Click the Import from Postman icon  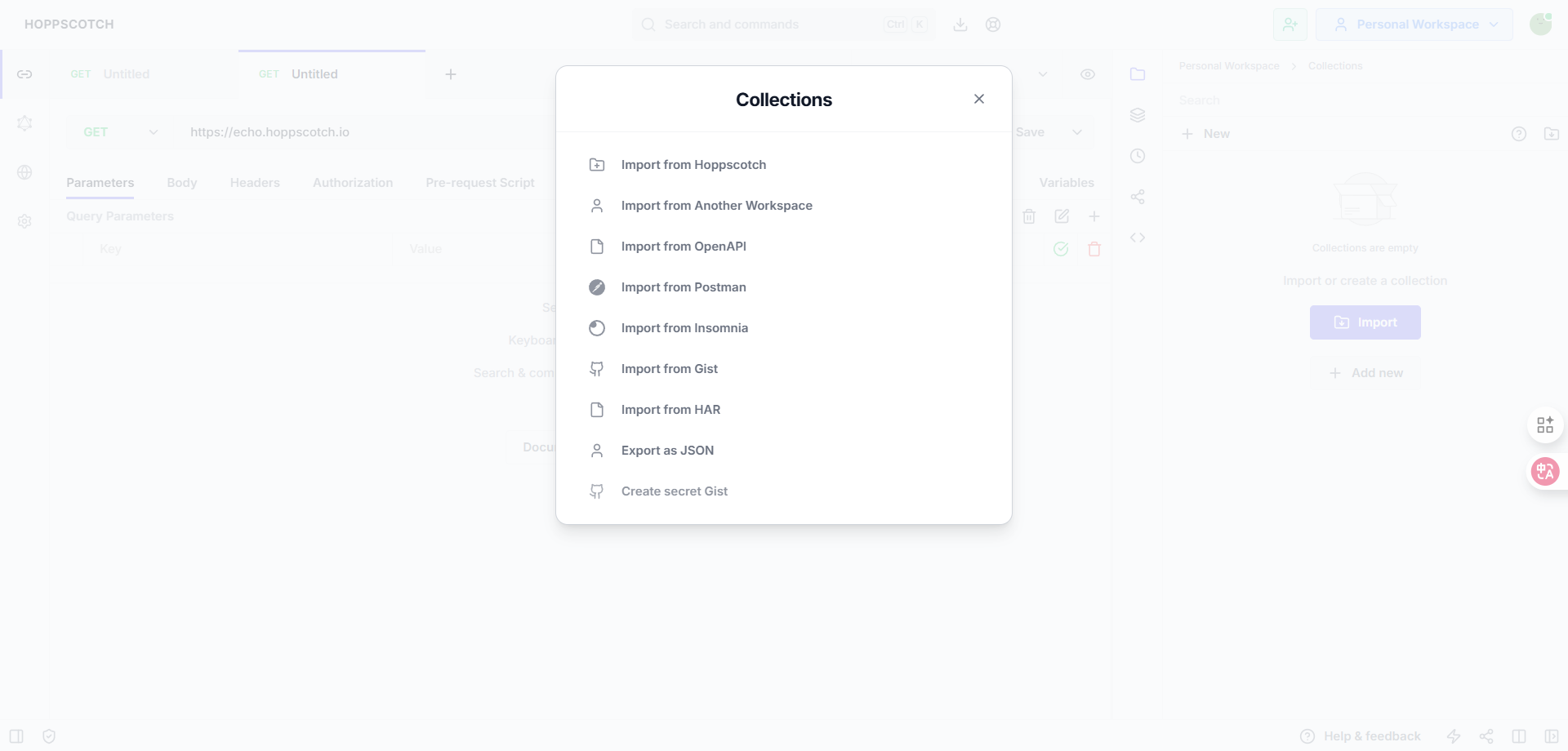pos(597,287)
